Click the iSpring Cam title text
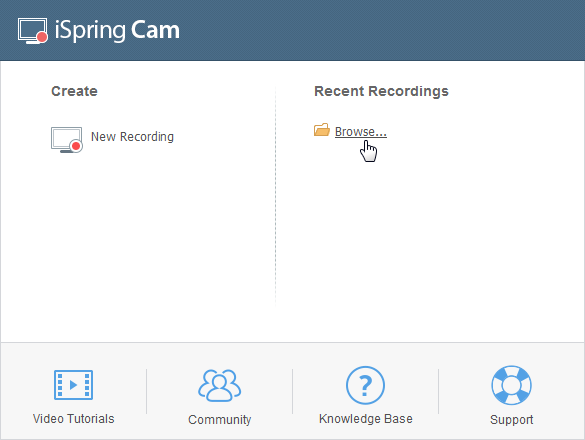This screenshot has height=440, width=585. click(x=117, y=30)
